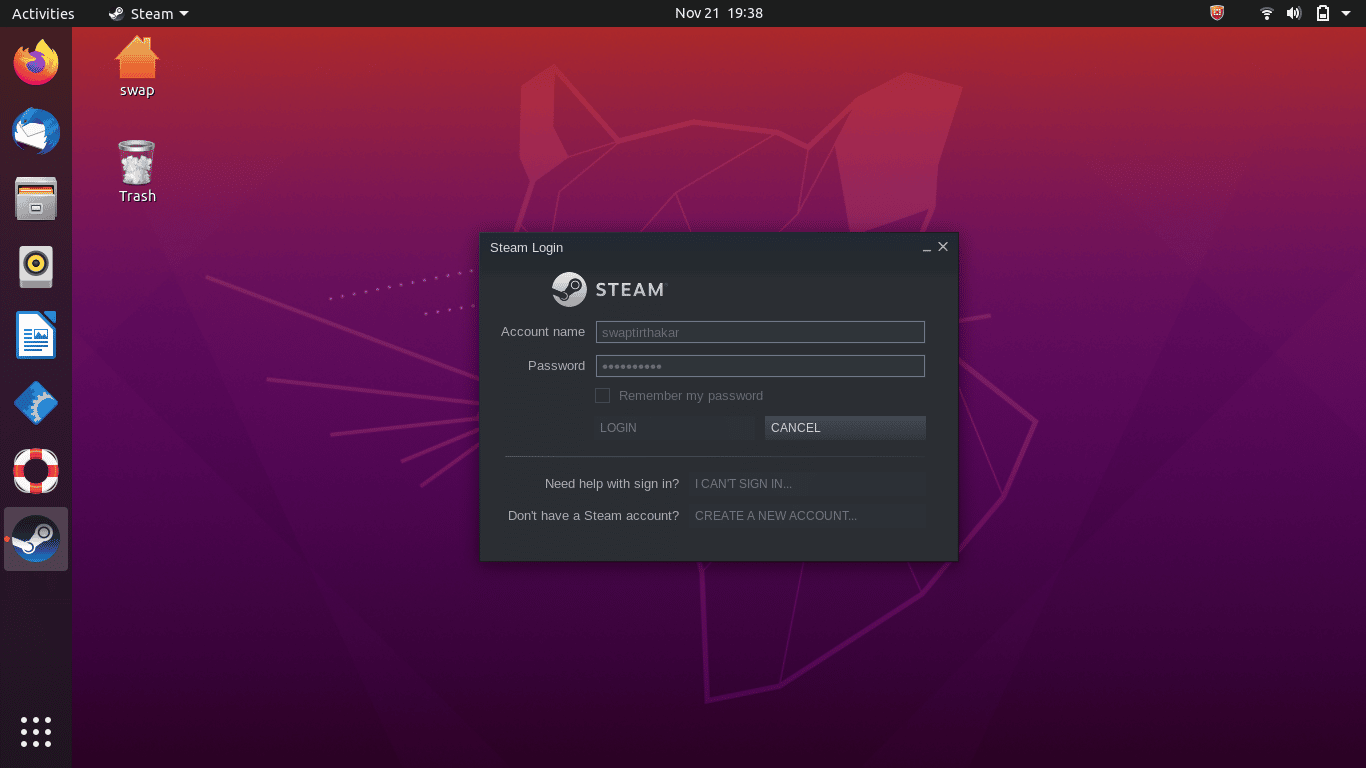Click the 'Need help with sign in?' text
The height and width of the screenshot is (768, 1366).
[x=612, y=484]
